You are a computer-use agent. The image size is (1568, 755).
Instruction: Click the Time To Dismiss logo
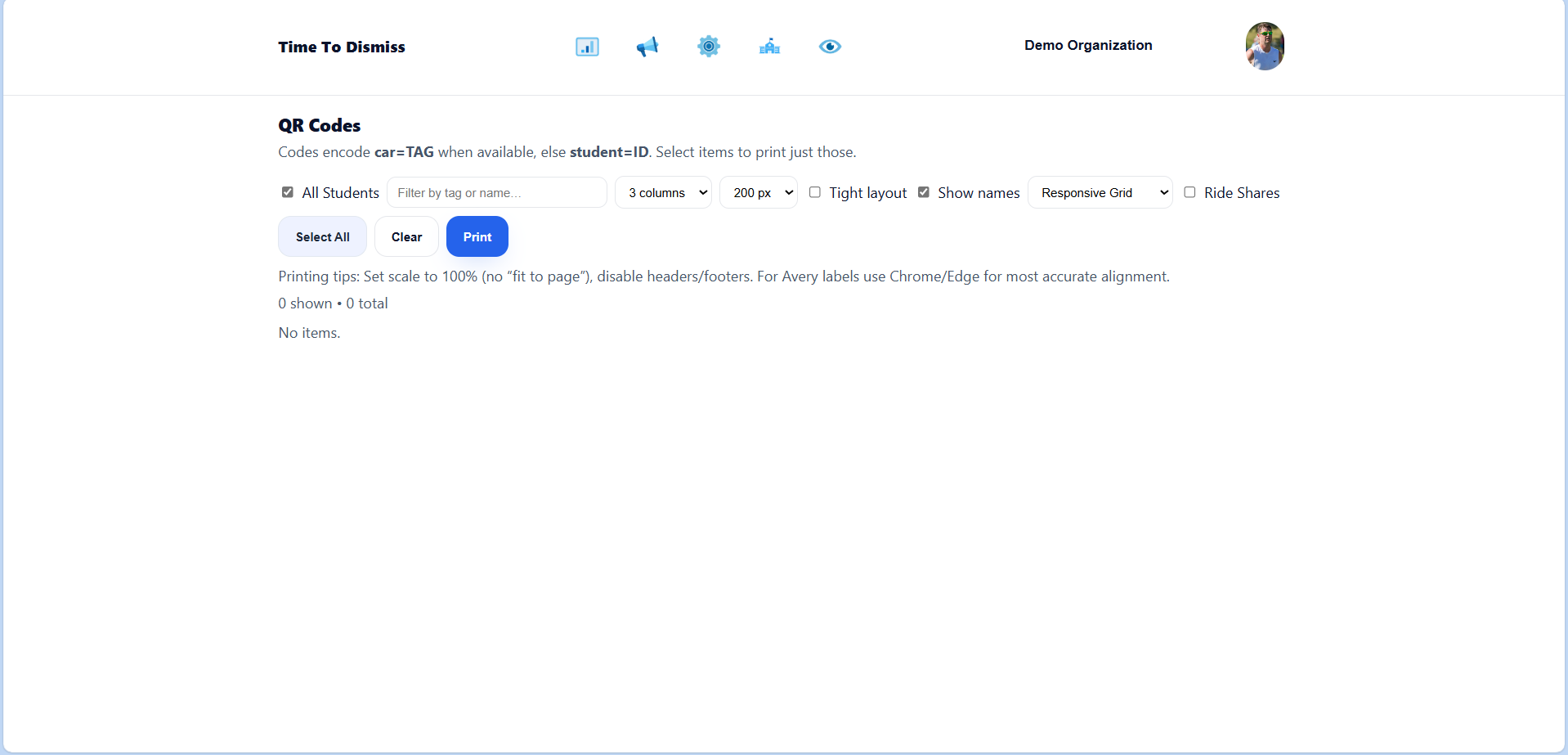(342, 47)
